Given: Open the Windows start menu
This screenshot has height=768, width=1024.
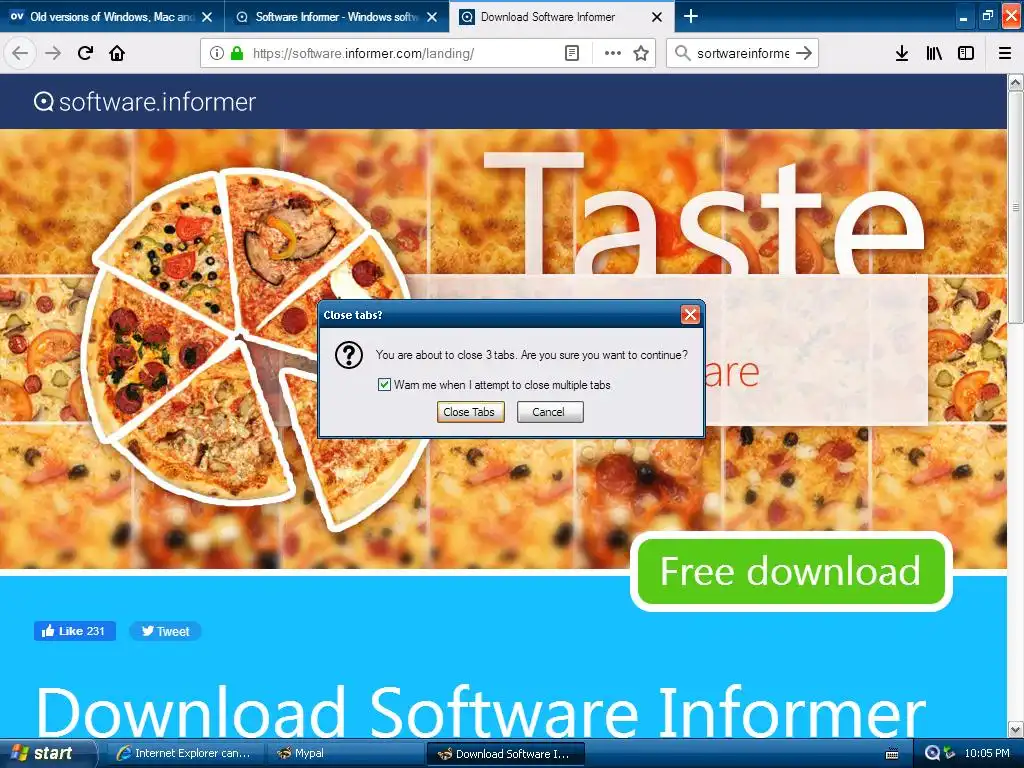Looking at the screenshot, I should tap(48, 753).
